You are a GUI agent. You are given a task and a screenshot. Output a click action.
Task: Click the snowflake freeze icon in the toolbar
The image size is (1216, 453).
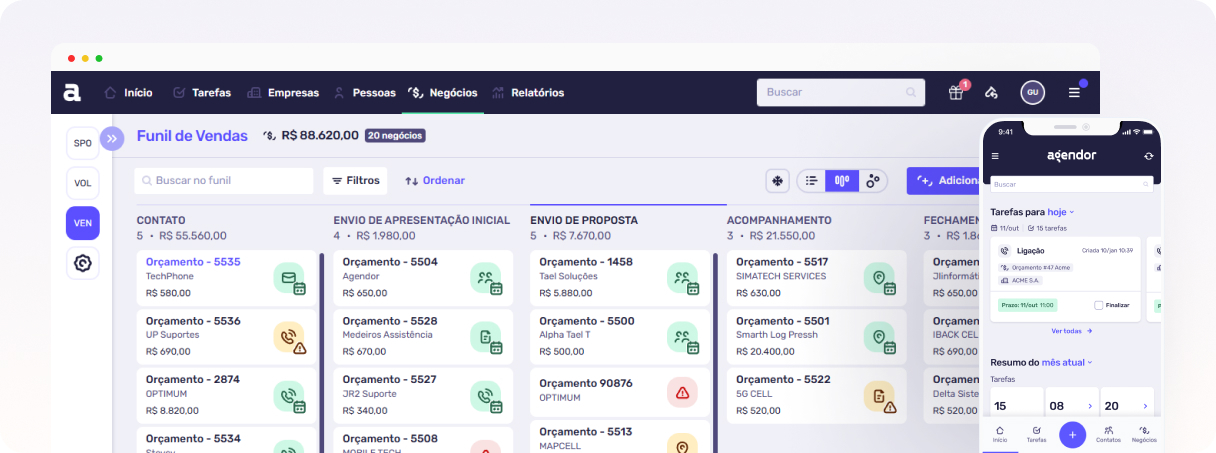tap(777, 181)
